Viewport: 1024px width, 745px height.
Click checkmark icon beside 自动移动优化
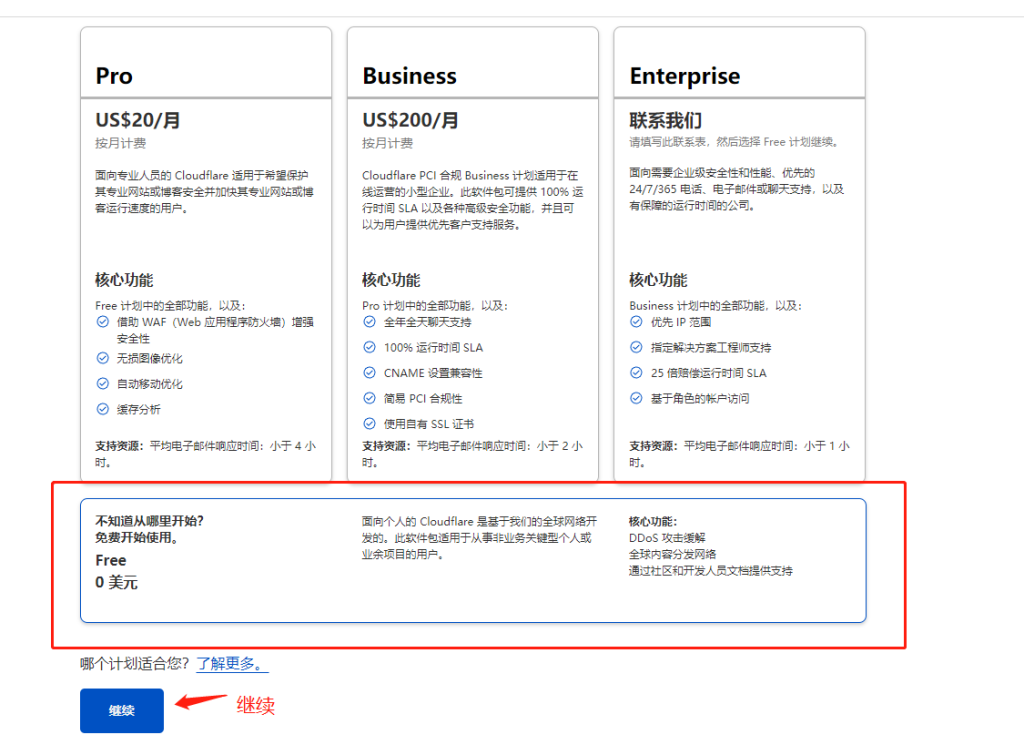tap(103, 383)
